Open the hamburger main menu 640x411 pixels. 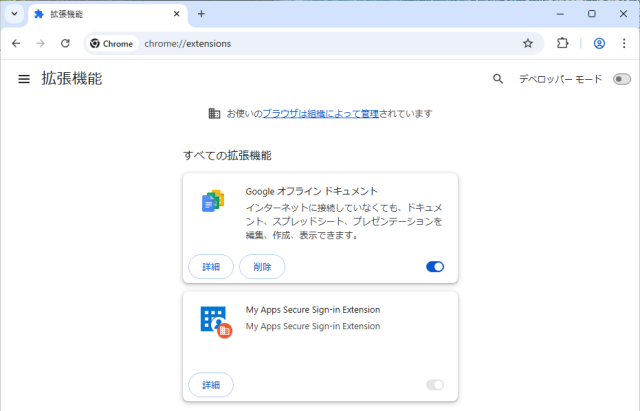click(24, 79)
